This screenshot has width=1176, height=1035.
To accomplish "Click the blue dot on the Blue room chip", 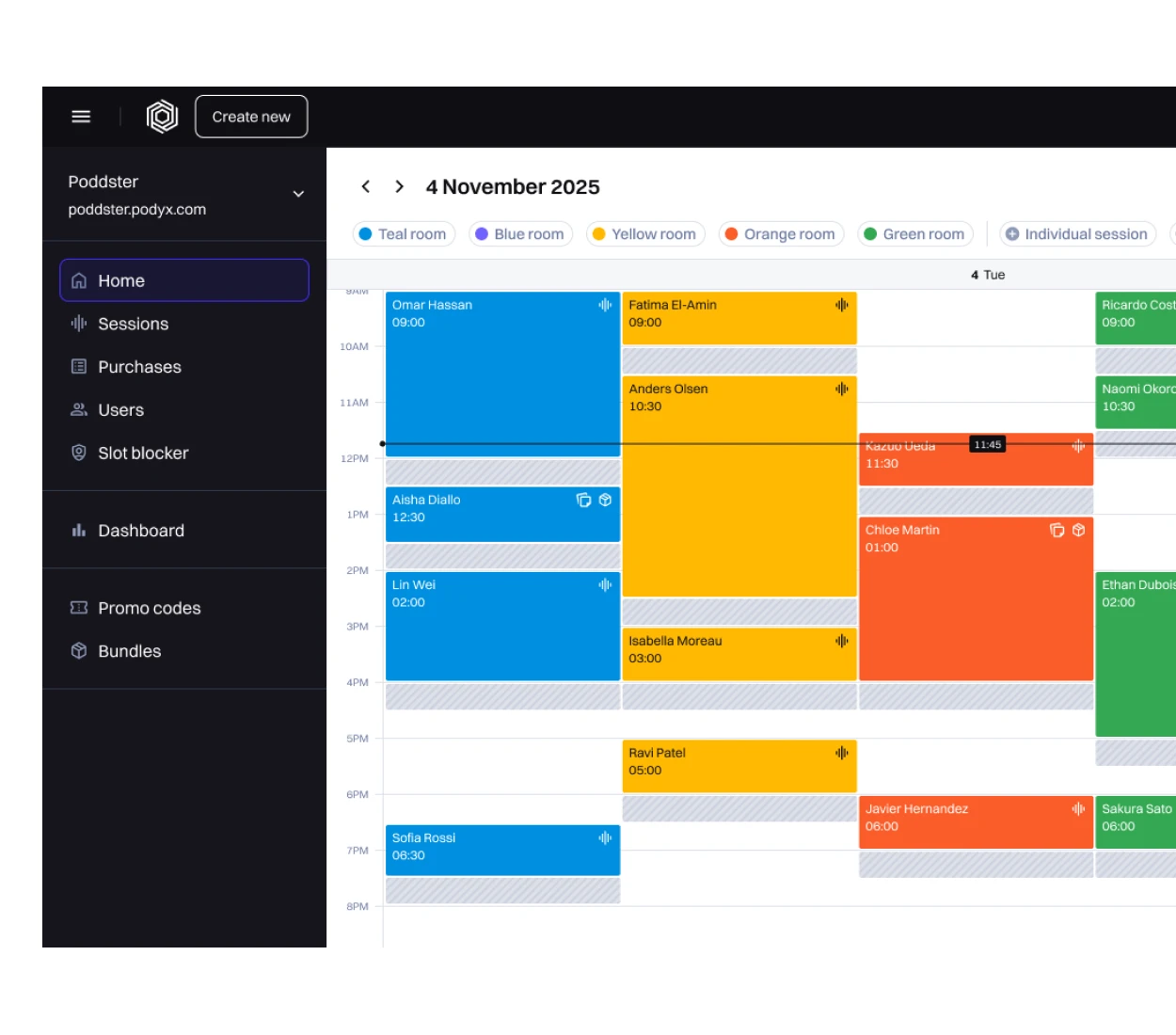I will (483, 233).
